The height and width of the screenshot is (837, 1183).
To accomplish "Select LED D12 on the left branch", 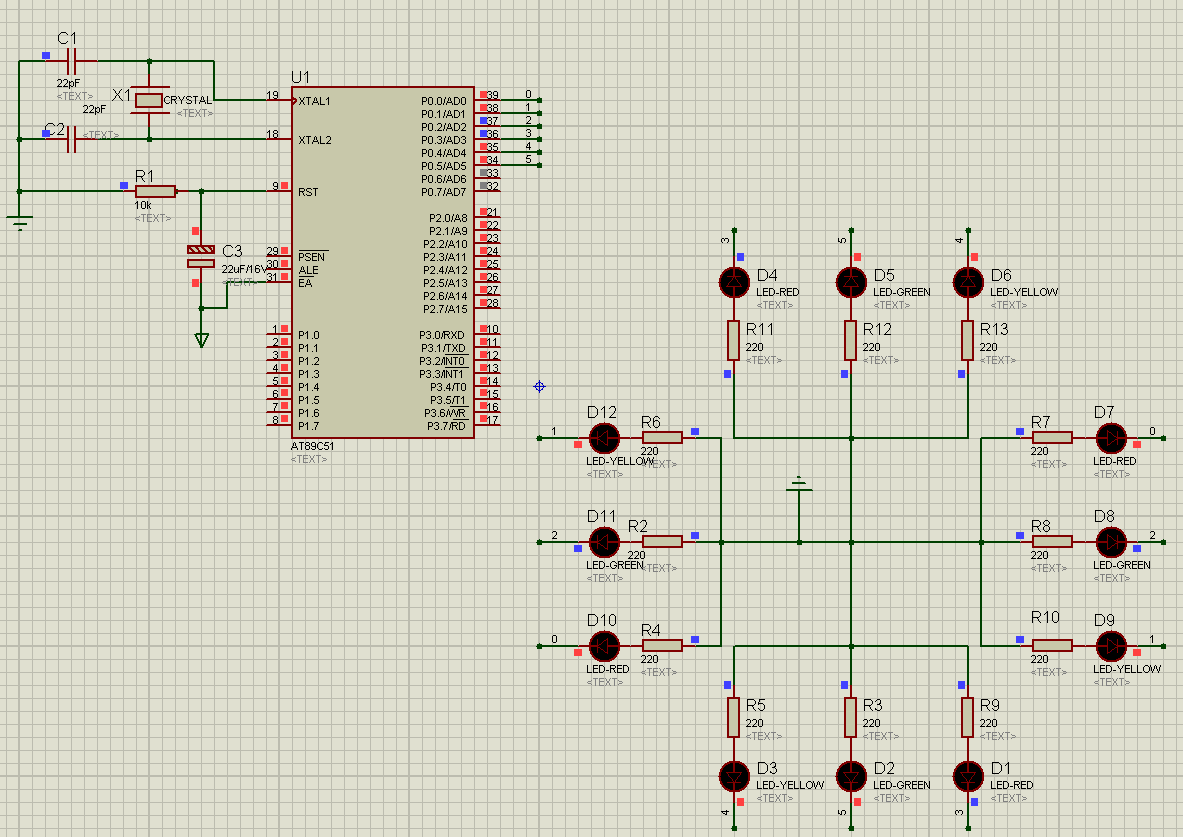I will 604,437.
